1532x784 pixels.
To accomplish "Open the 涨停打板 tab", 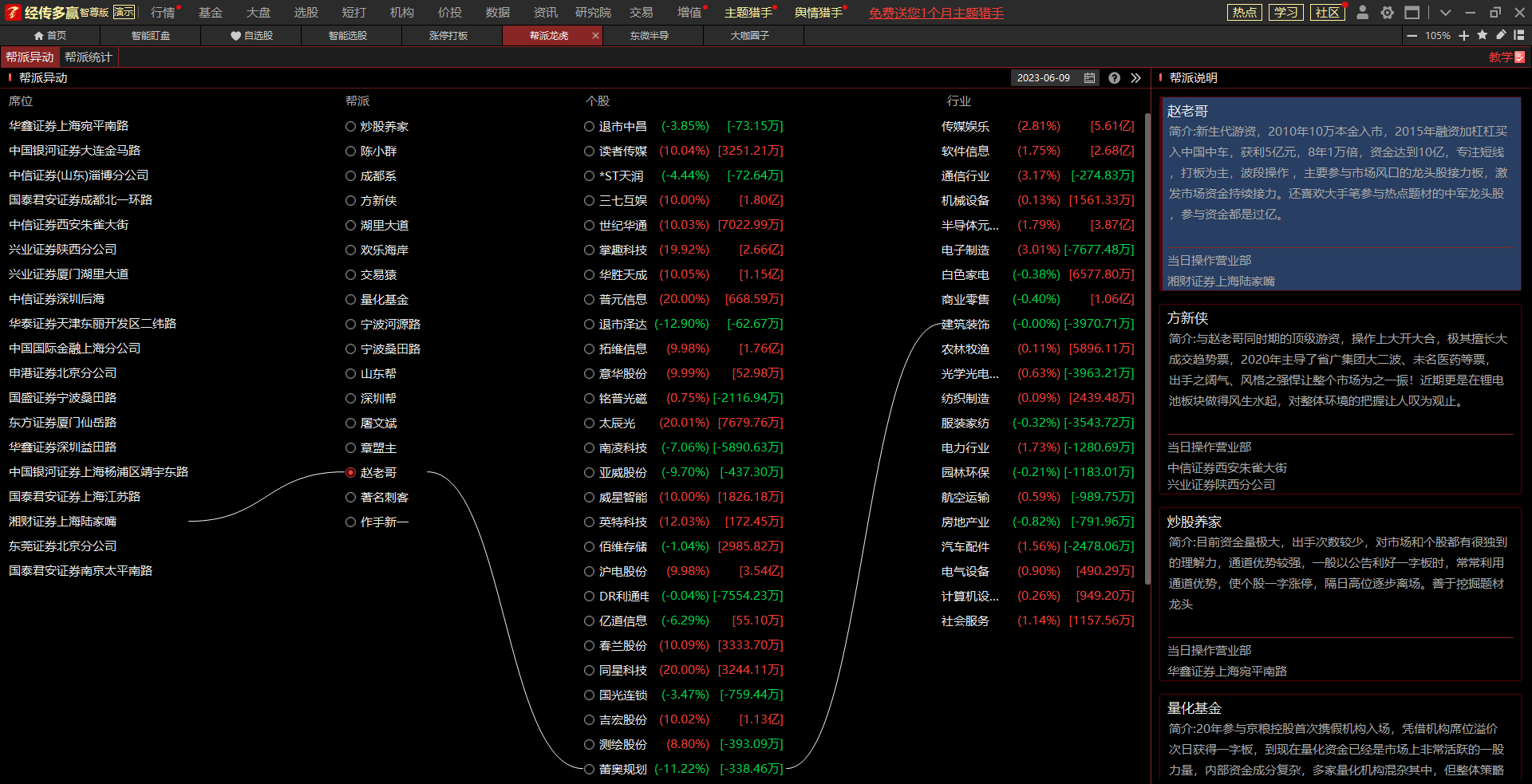I will tap(448, 36).
